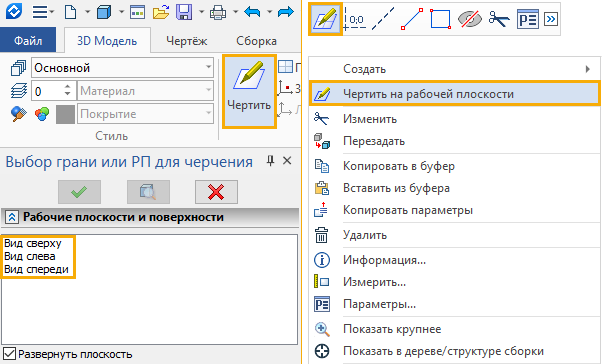Screen dimensions: 602x364
Task: Open dropdown arrow next to printer icon
Action: (235, 12)
